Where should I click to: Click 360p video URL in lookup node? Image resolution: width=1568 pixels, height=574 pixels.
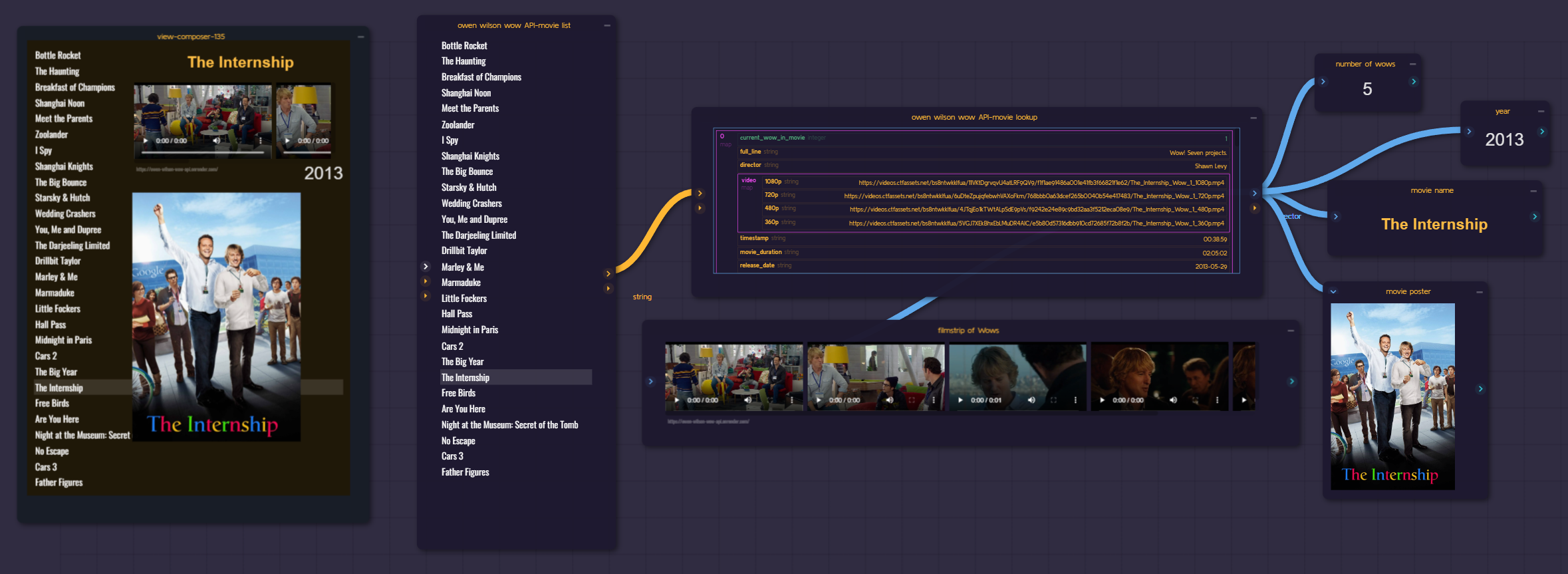click(x=1036, y=223)
